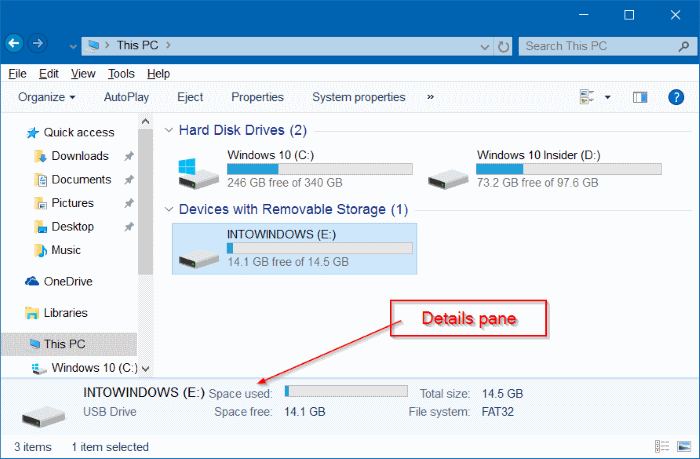Click navigation pane scroll up arrow
The width and height of the screenshot is (700, 459).
[145, 121]
